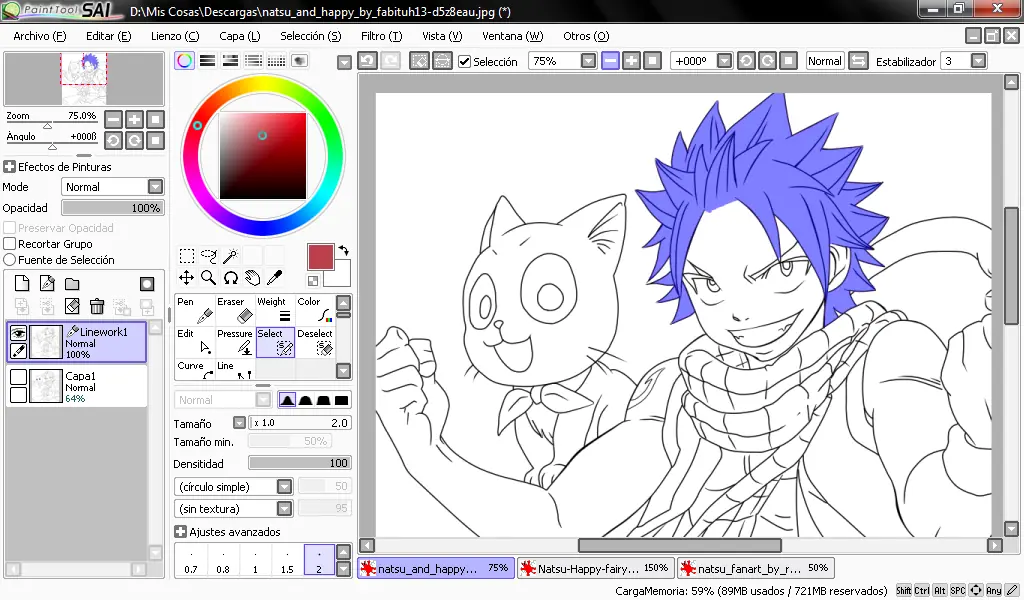
Task: Select the Hand pan tool
Action: [253, 277]
